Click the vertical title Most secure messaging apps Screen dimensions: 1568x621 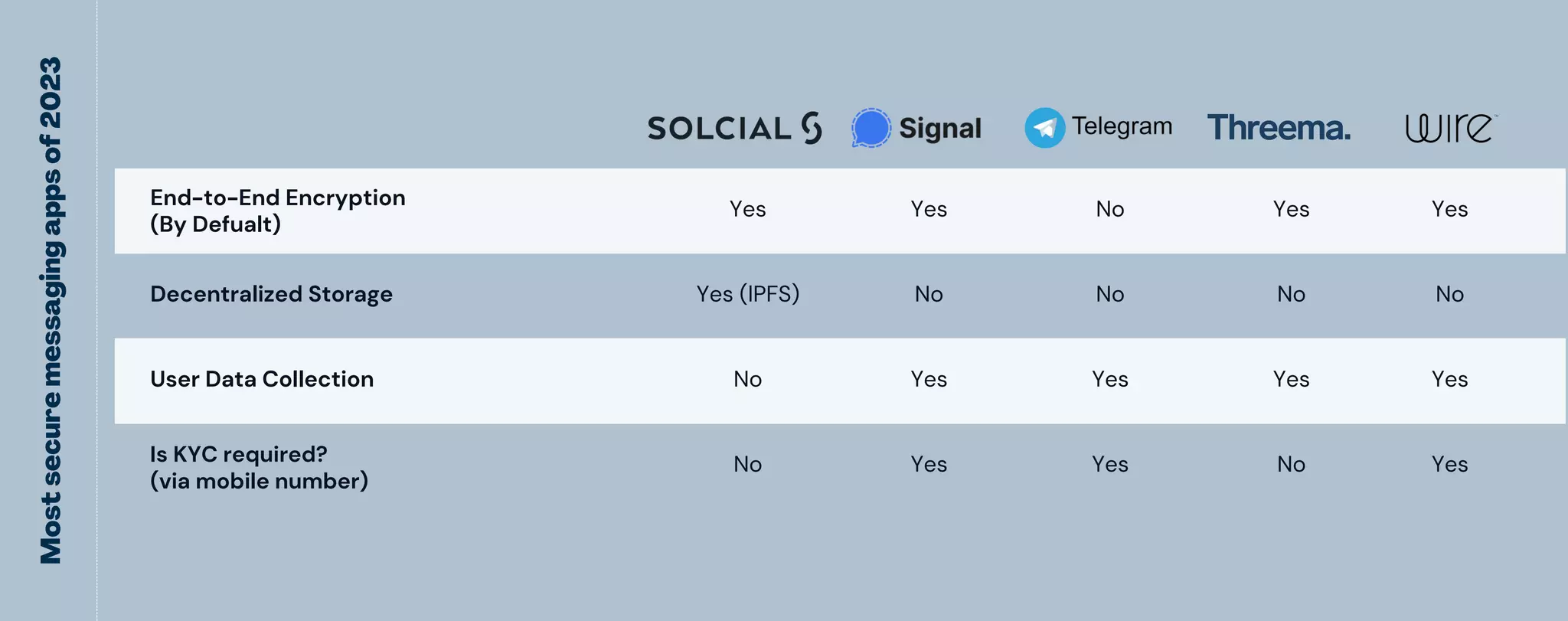(51, 310)
